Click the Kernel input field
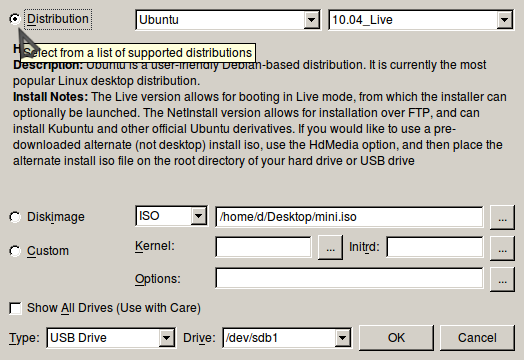 point(263,247)
